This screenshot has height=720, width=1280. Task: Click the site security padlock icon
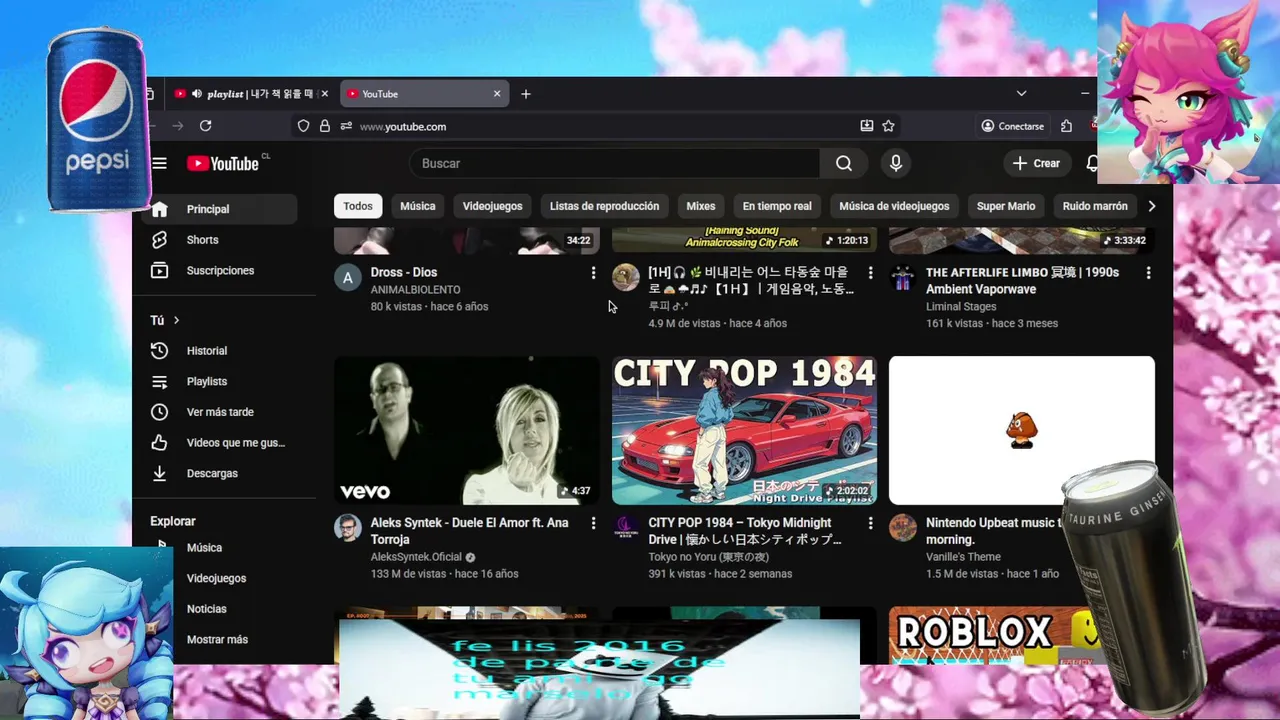click(x=325, y=126)
